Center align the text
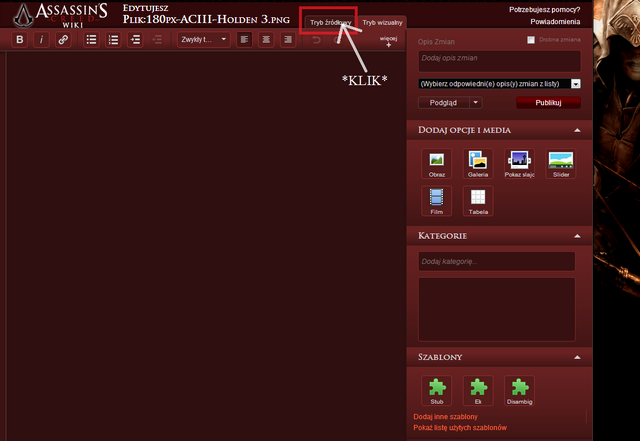Screen dimensions: 640x441 click(266, 40)
